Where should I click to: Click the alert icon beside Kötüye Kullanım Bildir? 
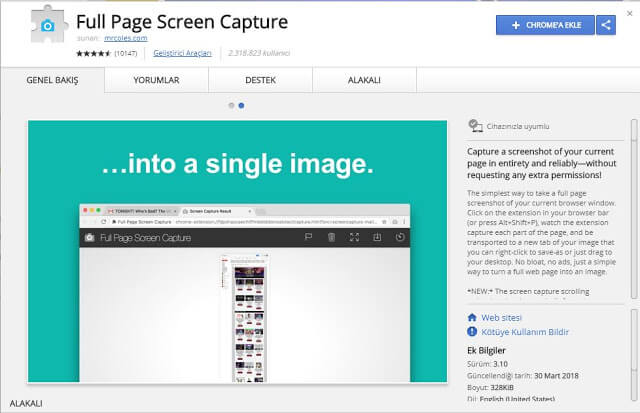(472, 332)
